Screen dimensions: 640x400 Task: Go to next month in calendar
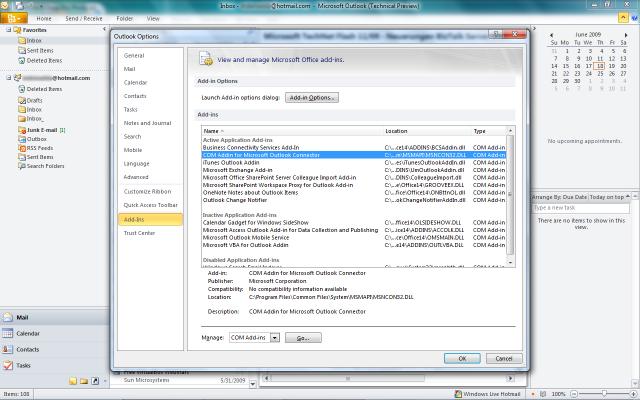point(626,35)
